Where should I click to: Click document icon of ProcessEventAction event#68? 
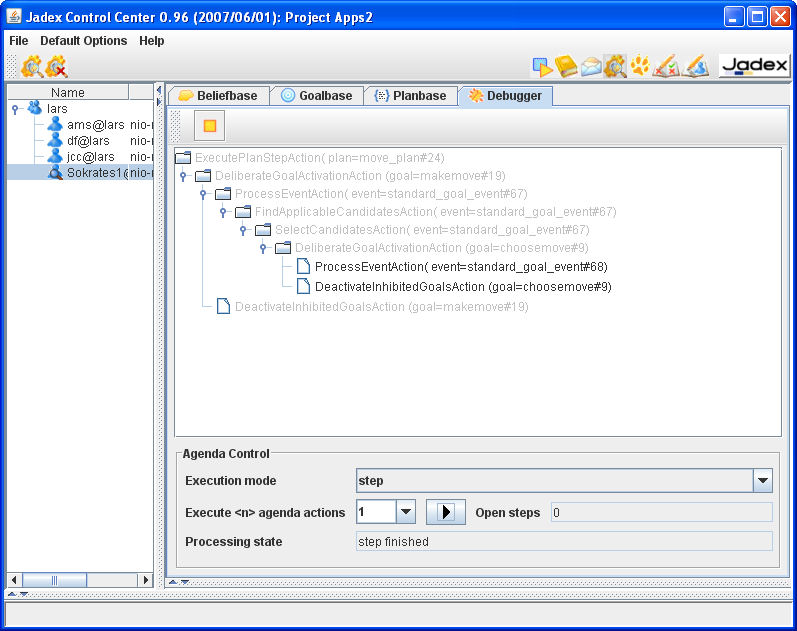(303, 266)
